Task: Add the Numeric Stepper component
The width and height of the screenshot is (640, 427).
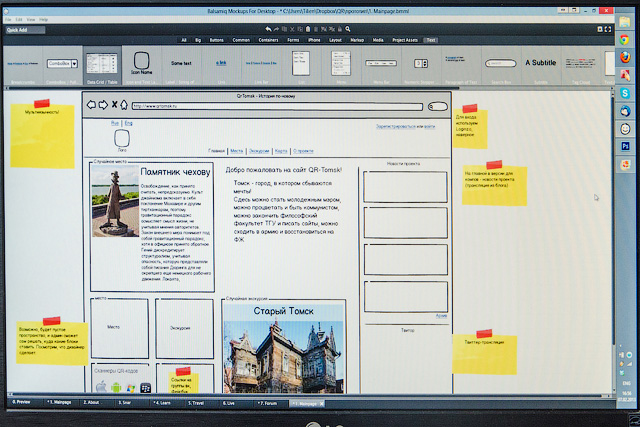Action: point(421,65)
